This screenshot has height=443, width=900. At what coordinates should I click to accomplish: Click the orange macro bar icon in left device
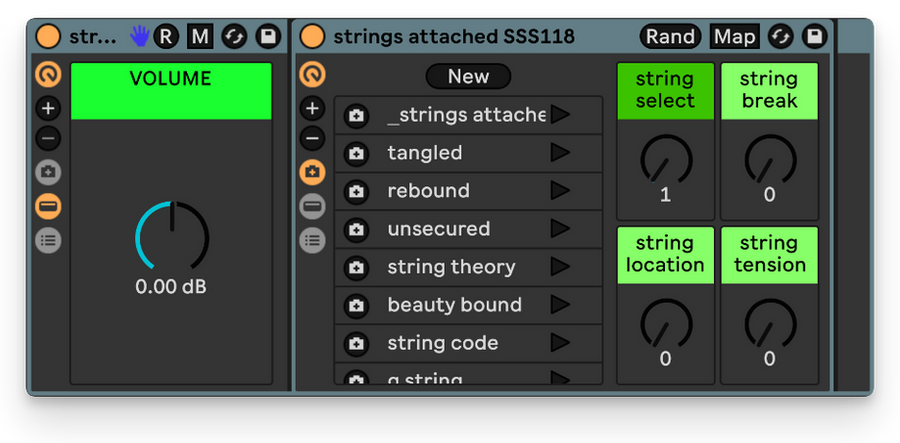(x=48, y=206)
